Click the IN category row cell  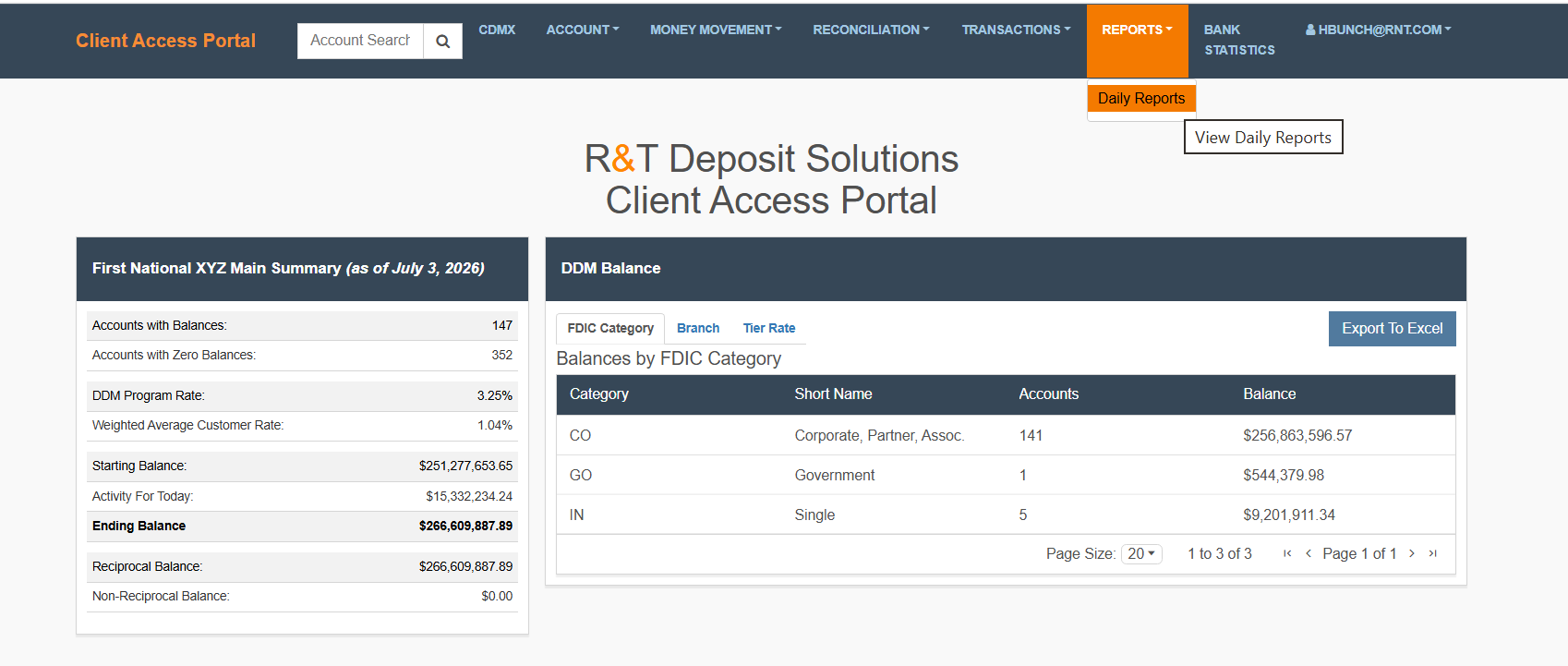coord(576,515)
